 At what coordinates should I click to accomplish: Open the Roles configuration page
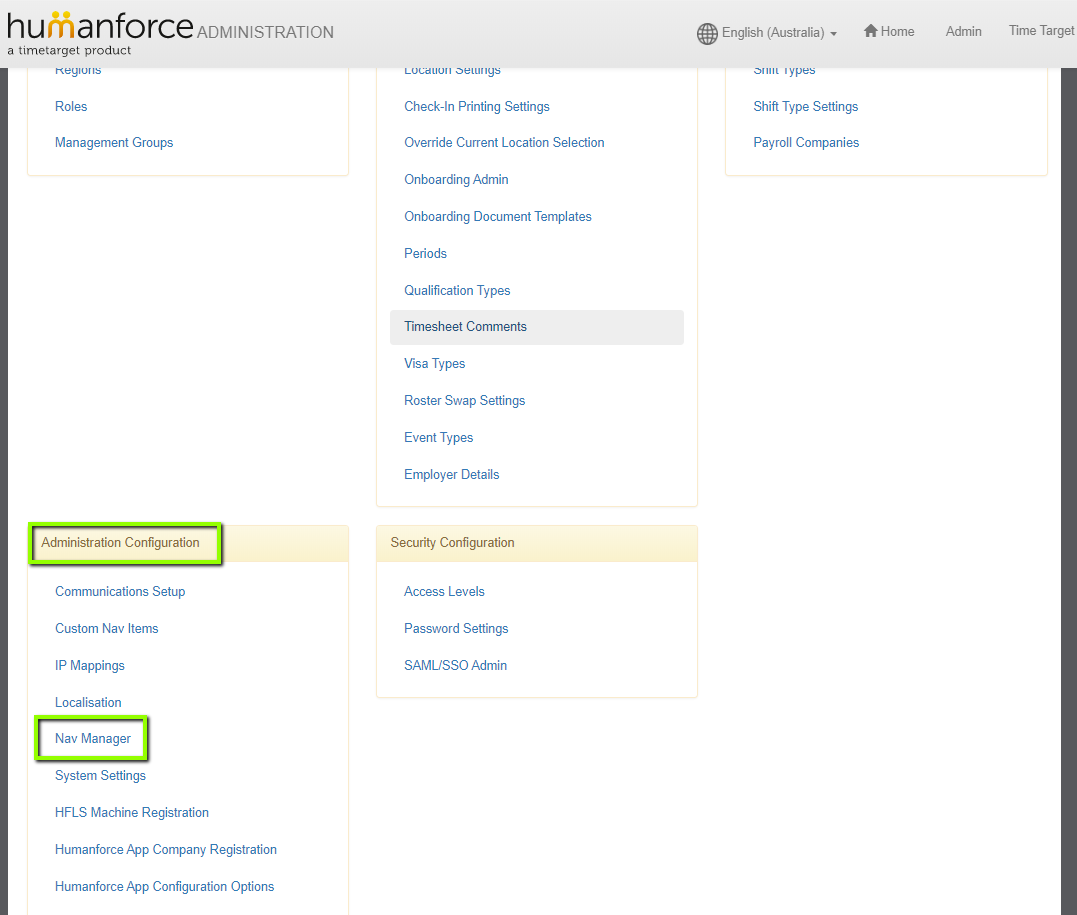(x=70, y=106)
